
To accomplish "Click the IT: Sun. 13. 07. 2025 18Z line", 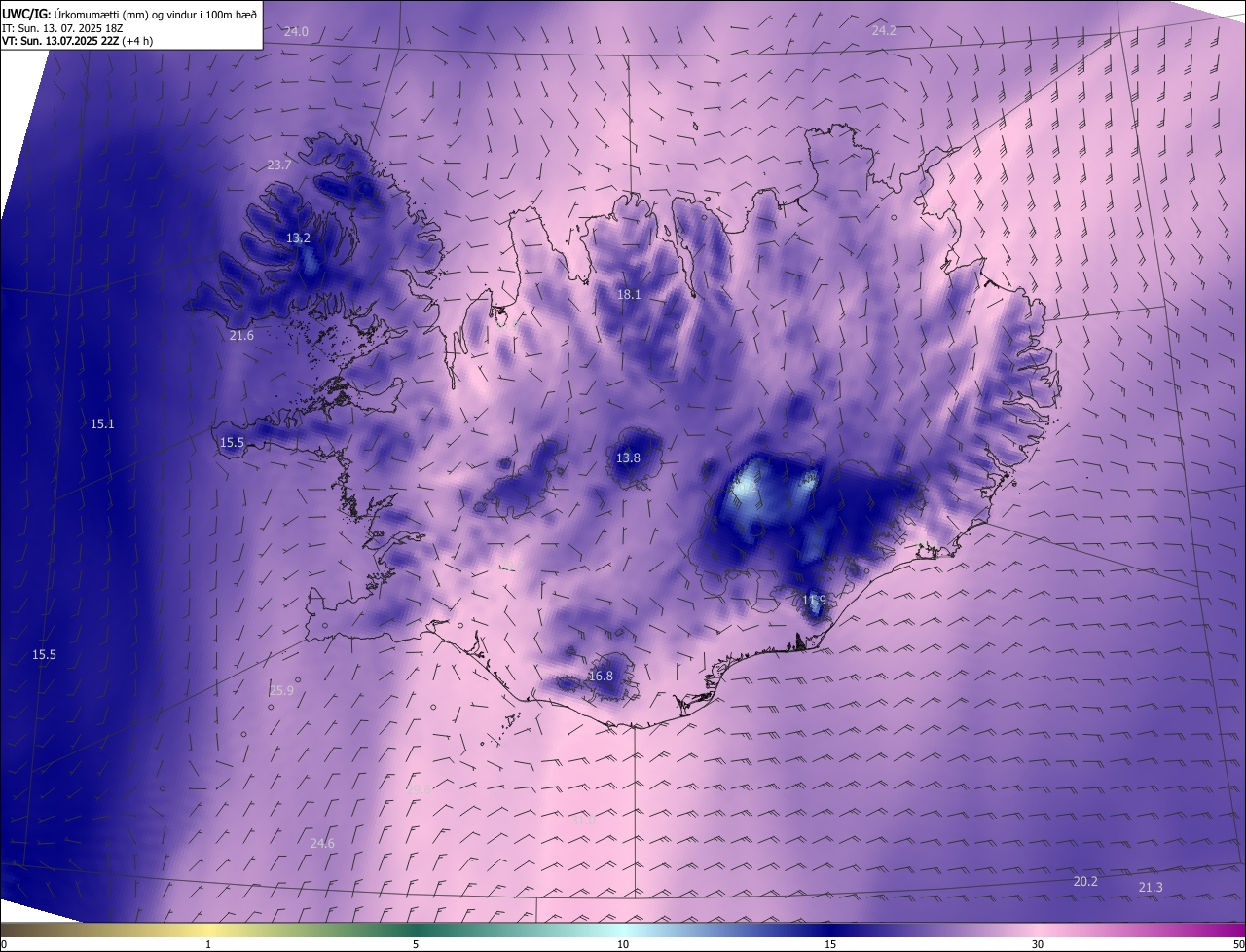I will 62,27.
